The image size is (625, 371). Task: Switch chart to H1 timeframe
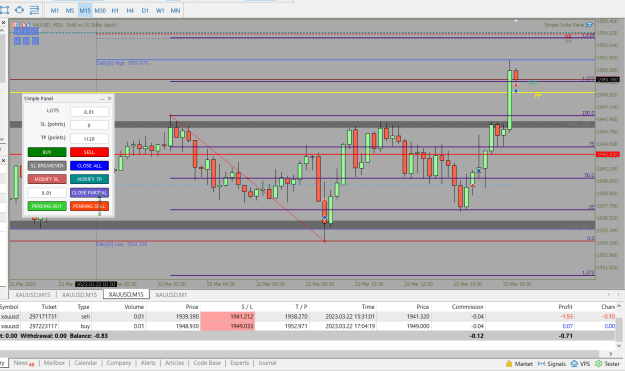115,11
